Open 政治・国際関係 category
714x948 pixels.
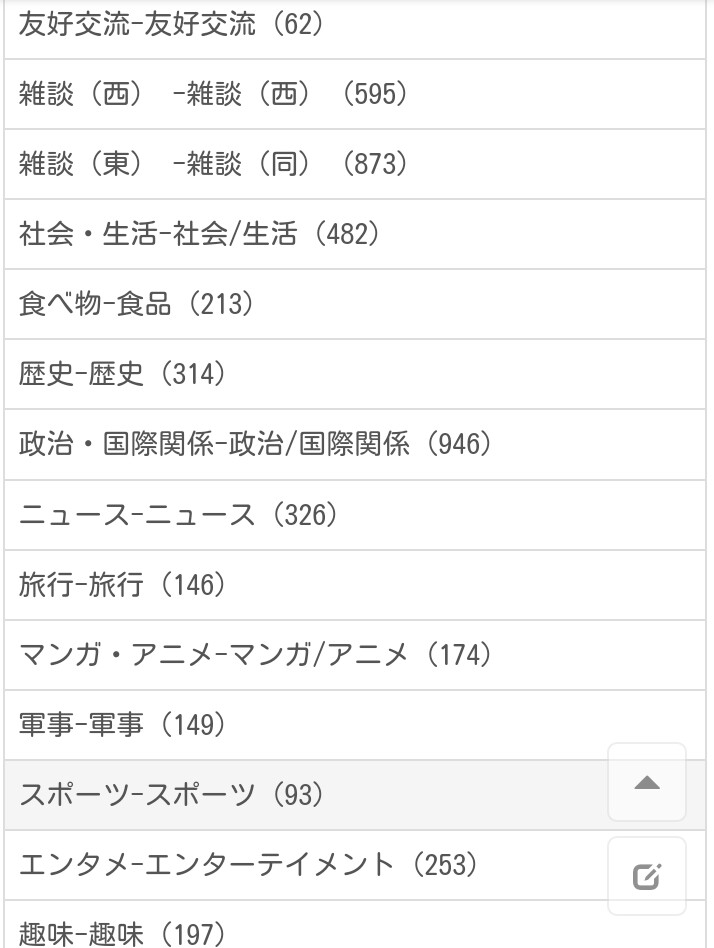(255, 444)
